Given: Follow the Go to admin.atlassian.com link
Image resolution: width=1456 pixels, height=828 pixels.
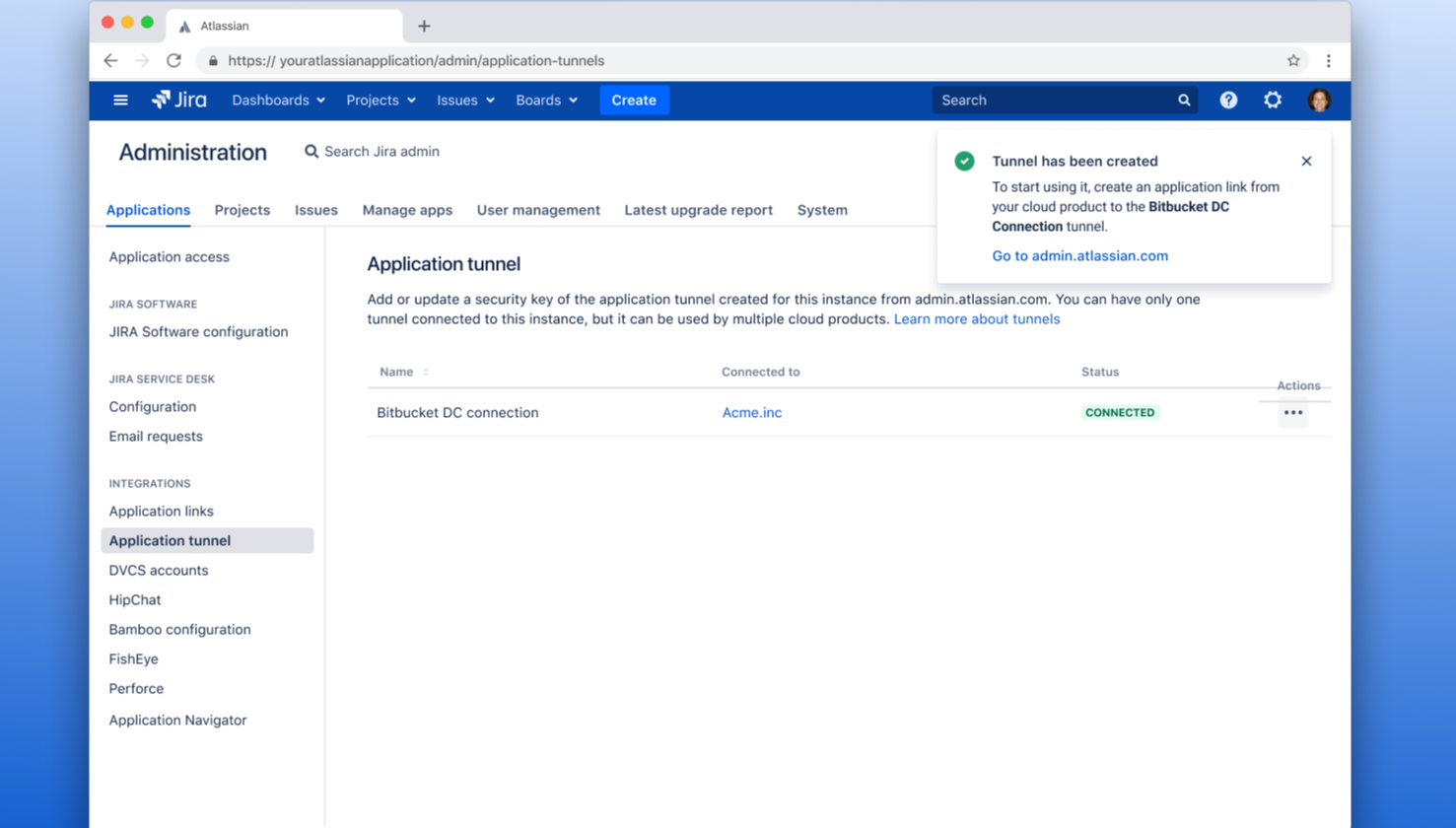Looking at the screenshot, I should (x=1079, y=256).
